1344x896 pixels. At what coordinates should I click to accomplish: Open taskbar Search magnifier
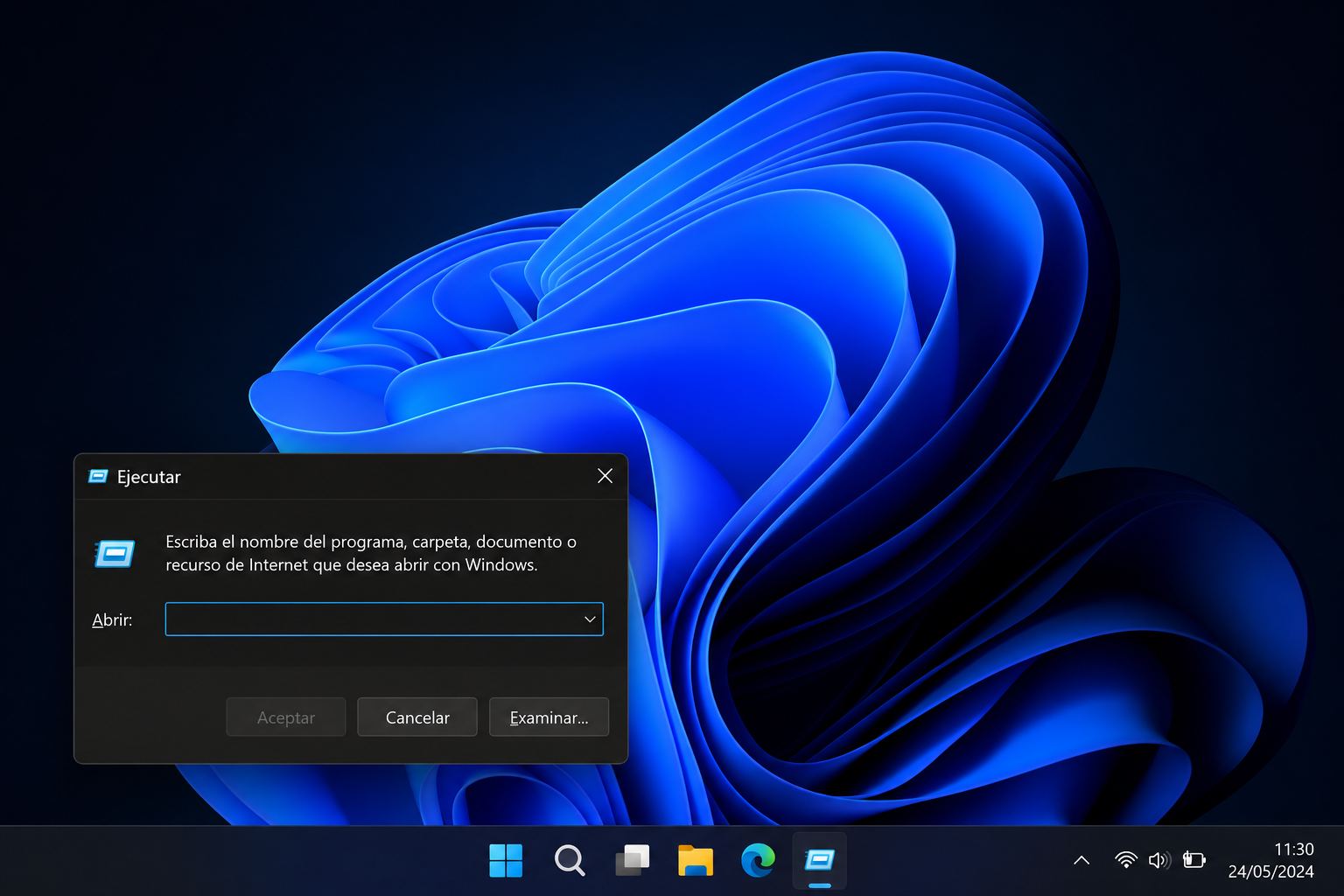[x=570, y=861]
